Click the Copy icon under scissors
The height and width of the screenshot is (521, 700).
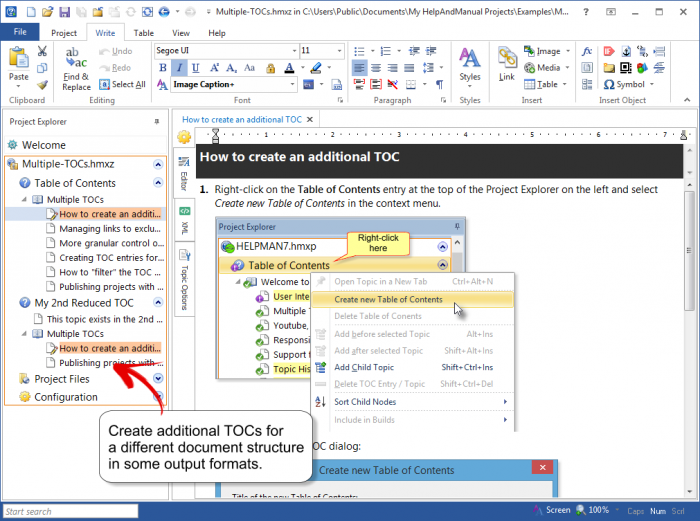(42, 68)
